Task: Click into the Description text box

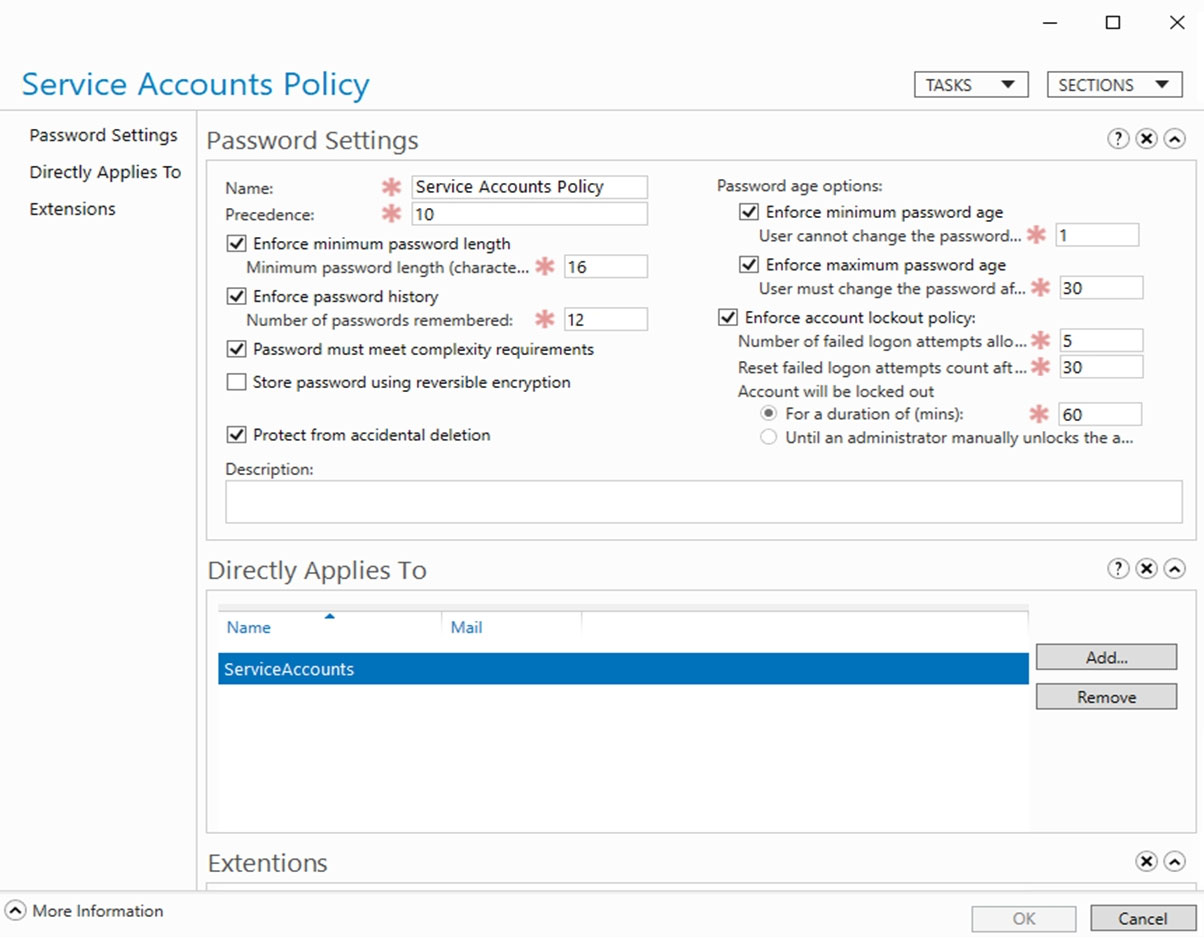Action: tap(703, 502)
